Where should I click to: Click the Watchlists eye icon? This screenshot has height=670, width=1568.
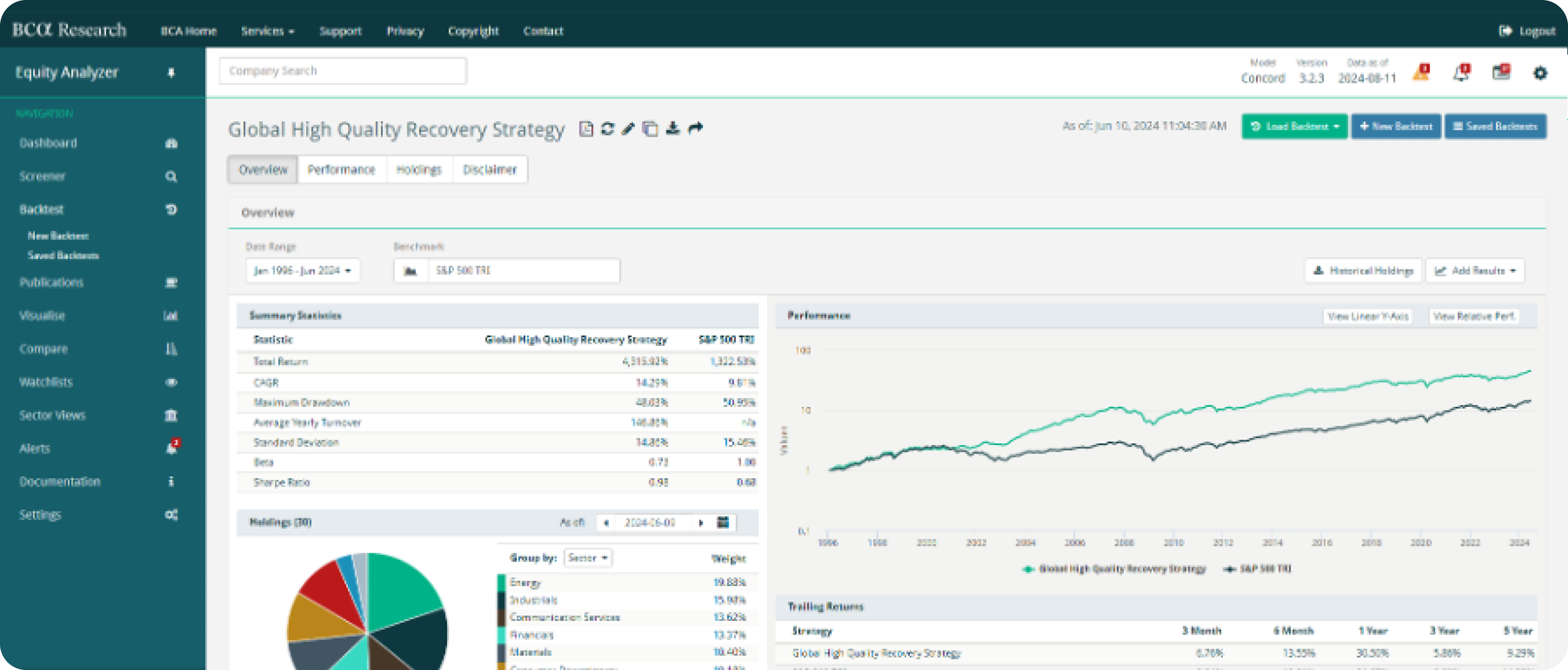(x=171, y=382)
